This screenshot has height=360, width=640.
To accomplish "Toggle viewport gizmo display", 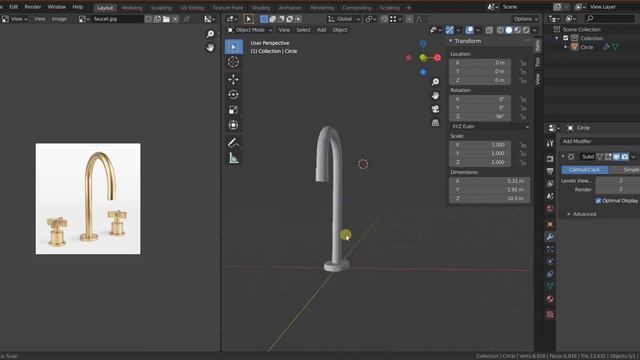I will (x=449, y=30).
